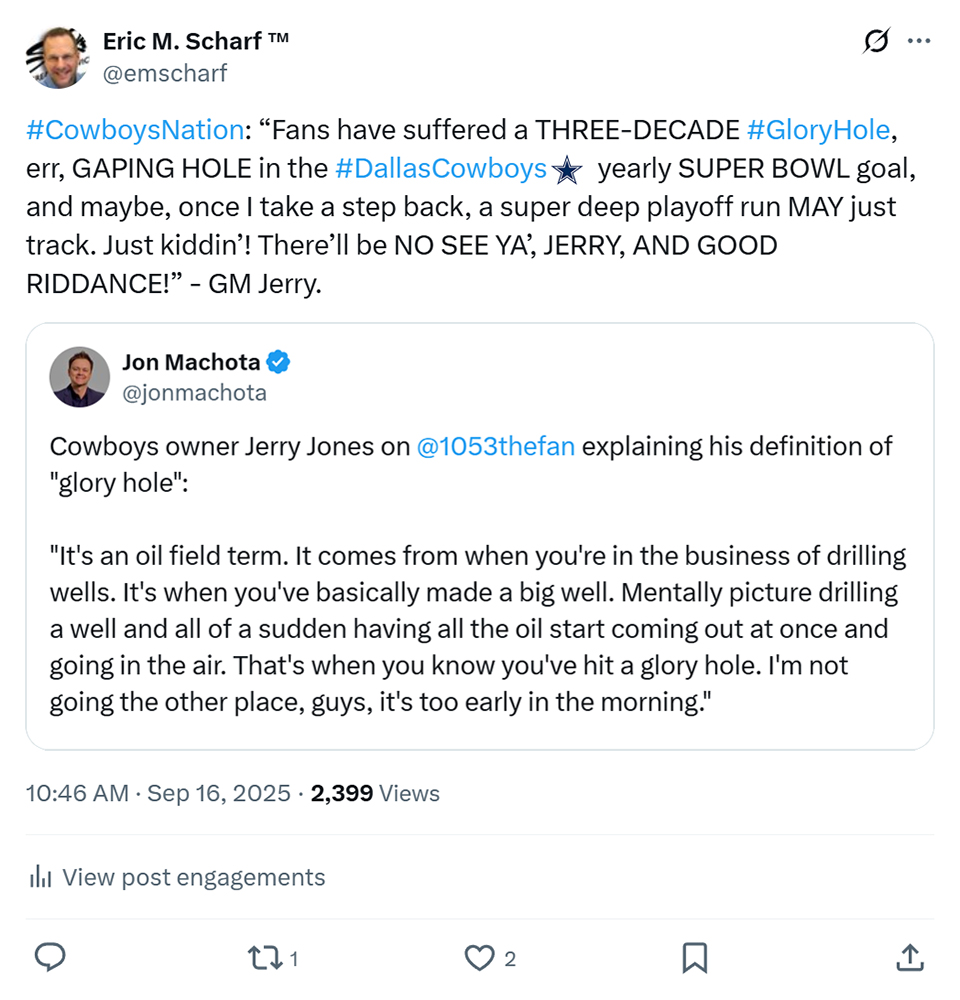This screenshot has width=960, height=1000.
Task: Open the three-dot more options menu
Action: (918, 42)
